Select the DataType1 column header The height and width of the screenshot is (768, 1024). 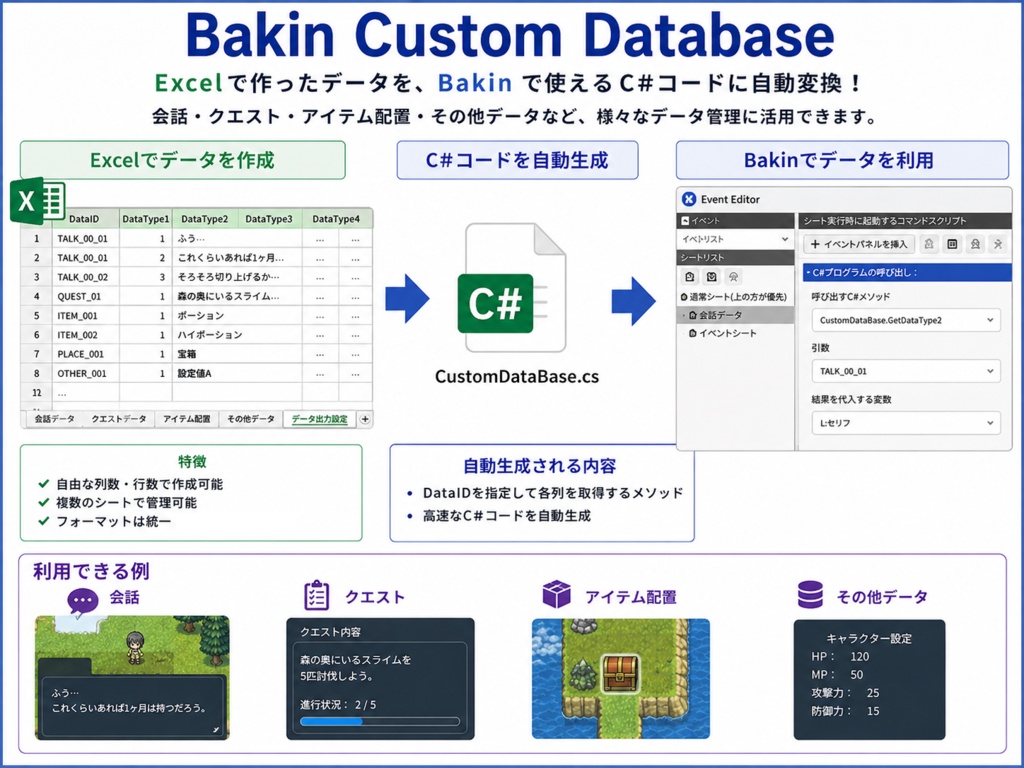(x=146, y=219)
